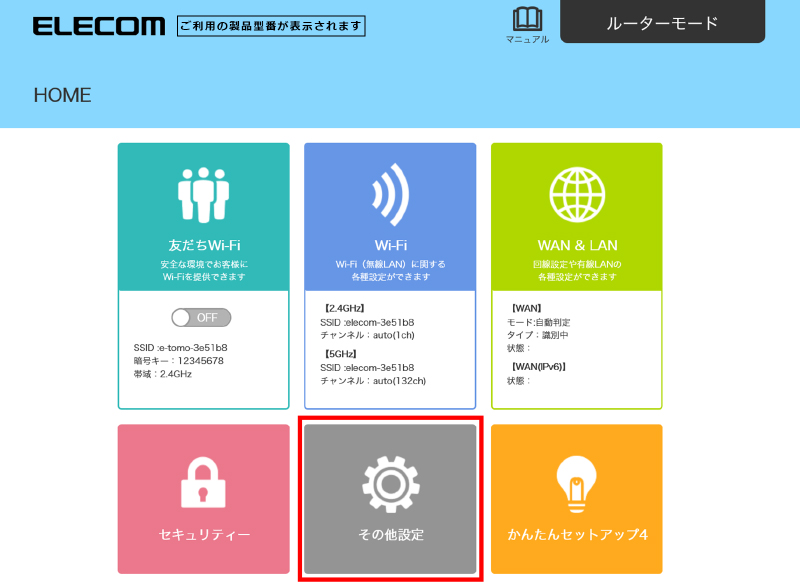This screenshot has width=800, height=582.
Task: Open the Wi-Fi signal waves icon
Action: tap(390, 195)
